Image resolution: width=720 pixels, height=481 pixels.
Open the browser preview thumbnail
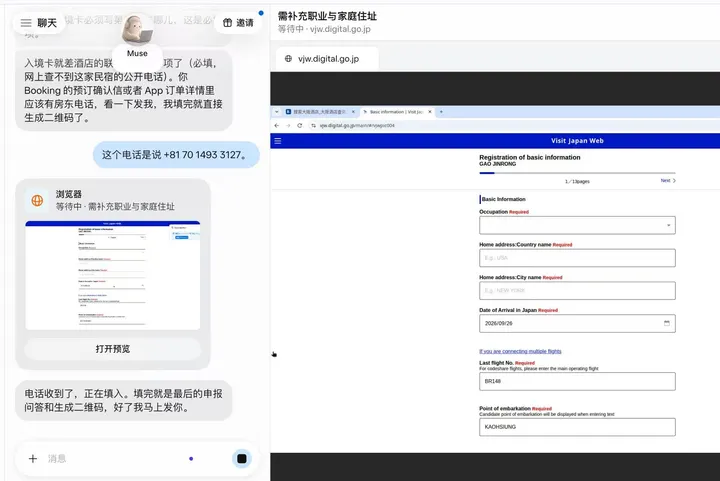113,275
